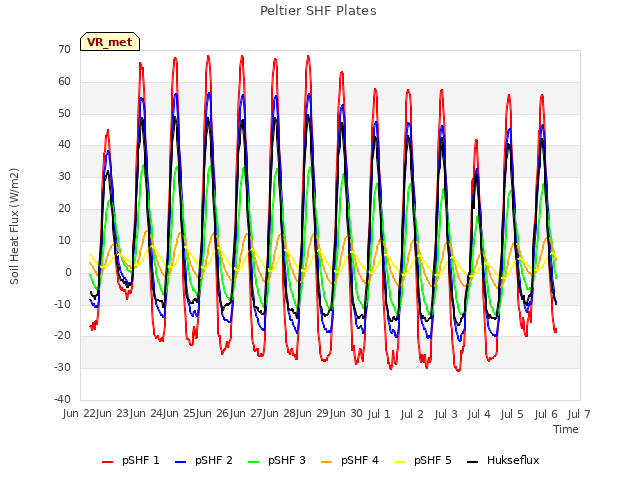
Task: Click the Jun 28 x-axis date
Action: click(280, 414)
